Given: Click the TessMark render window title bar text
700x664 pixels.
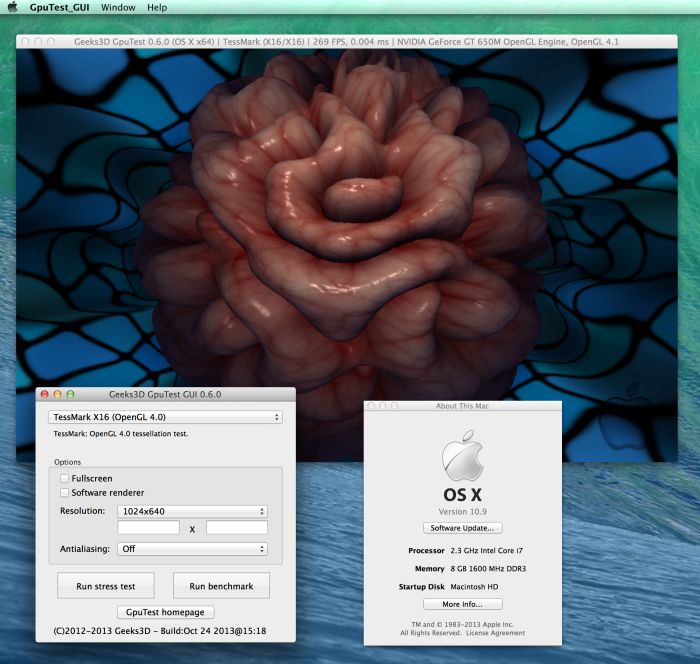Looking at the screenshot, I should (x=346, y=42).
